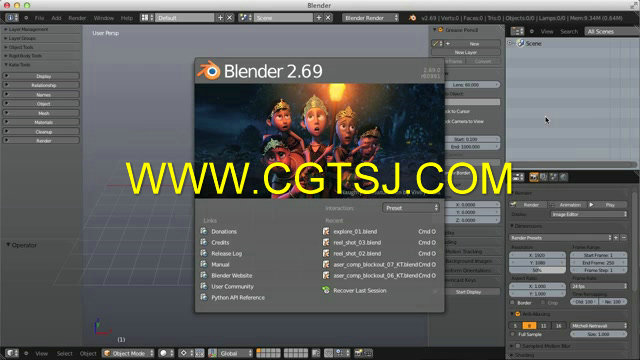The height and width of the screenshot is (360, 640).
Task: Open the Add menu
Action: [56, 18]
